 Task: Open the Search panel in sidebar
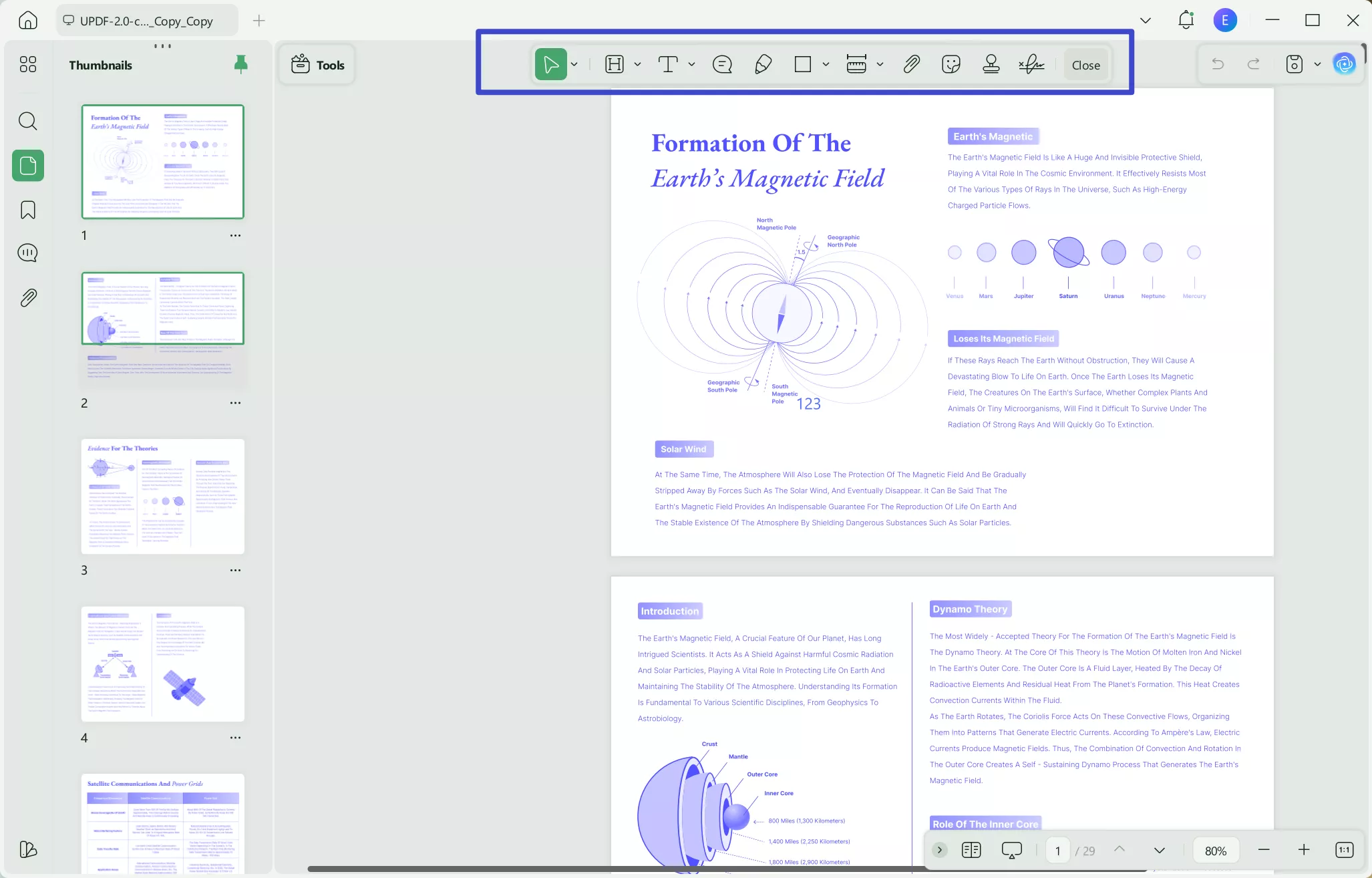pos(27,121)
